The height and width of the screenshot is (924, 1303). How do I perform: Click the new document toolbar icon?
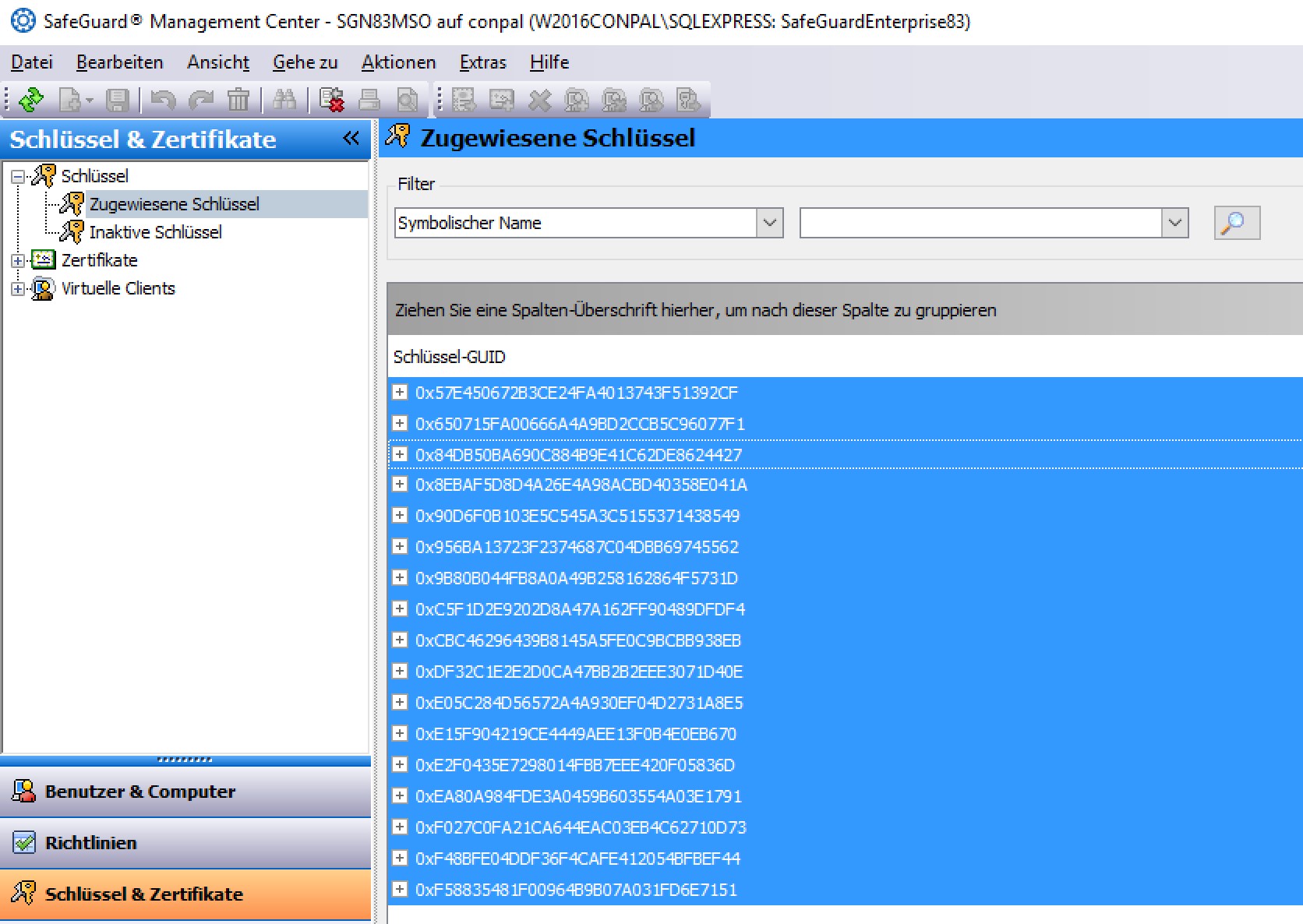(x=71, y=100)
